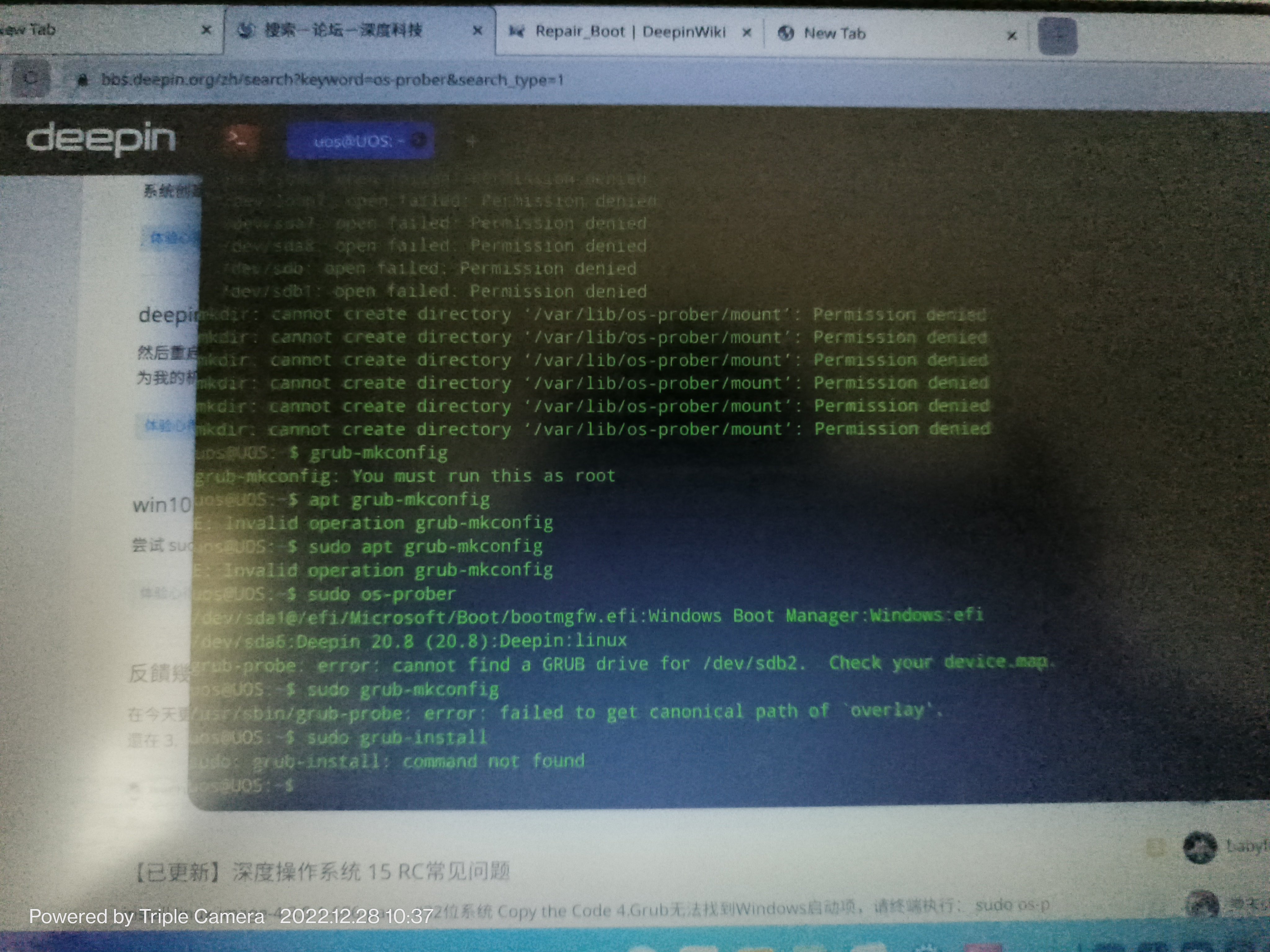
Task: Reload the page with the refresh button
Action: click(30, 77)
